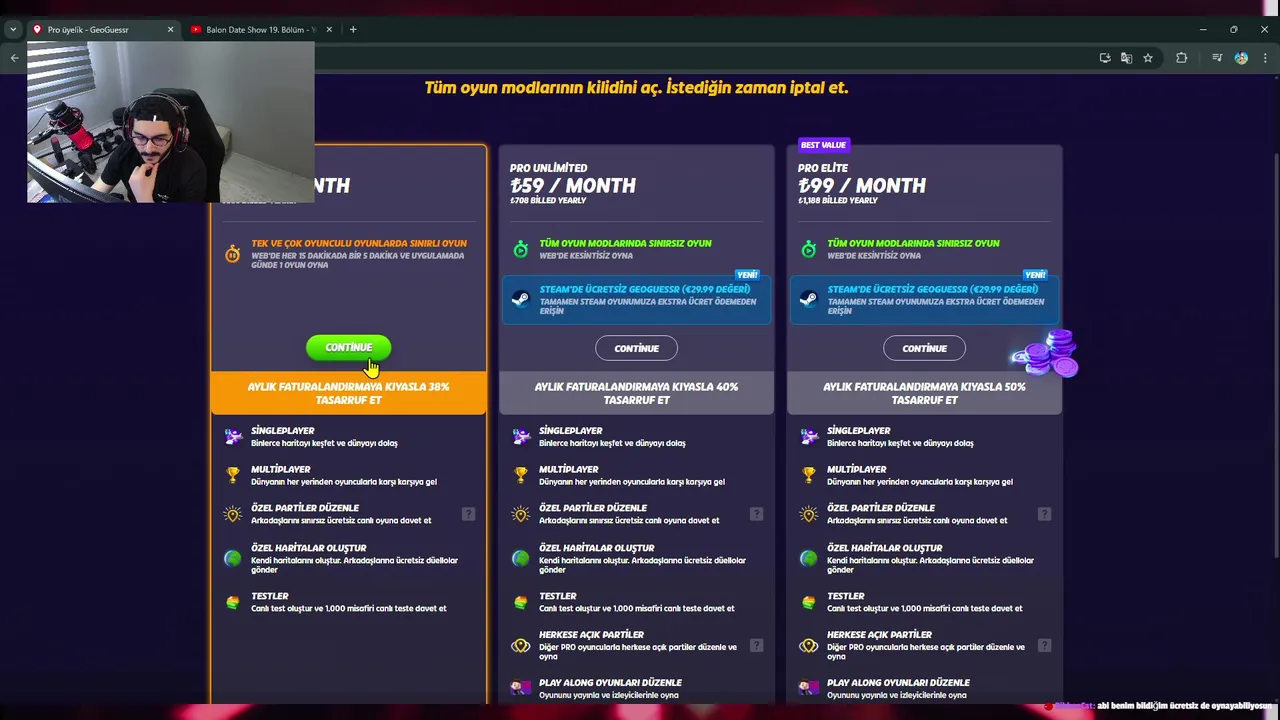Click the Play Along icon in Pro Unlimited
Image resolution: width=1280 pixels, height=720 pixels.
click(x=521, y=688)
